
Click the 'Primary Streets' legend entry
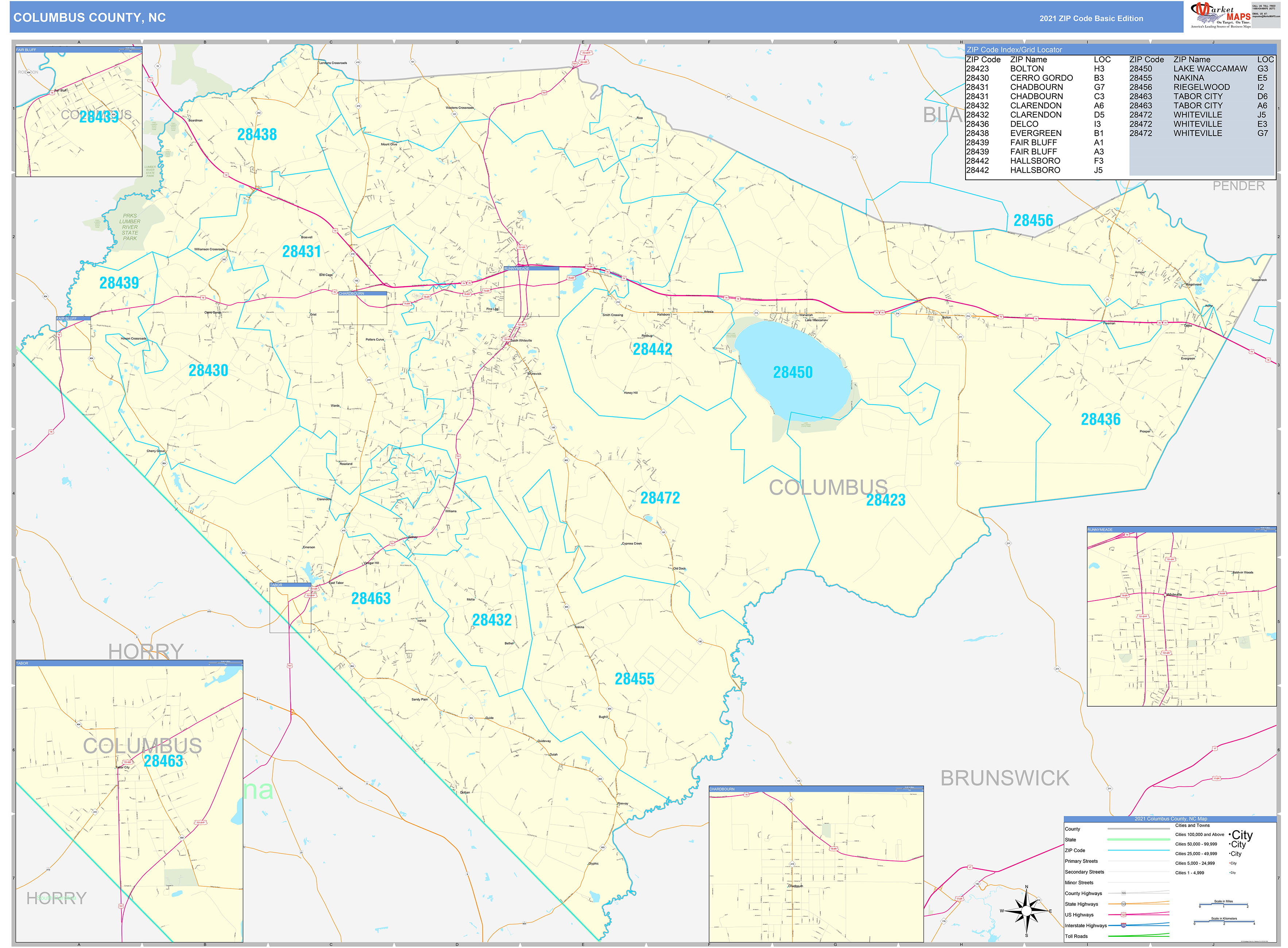(x=1117, y=861)
